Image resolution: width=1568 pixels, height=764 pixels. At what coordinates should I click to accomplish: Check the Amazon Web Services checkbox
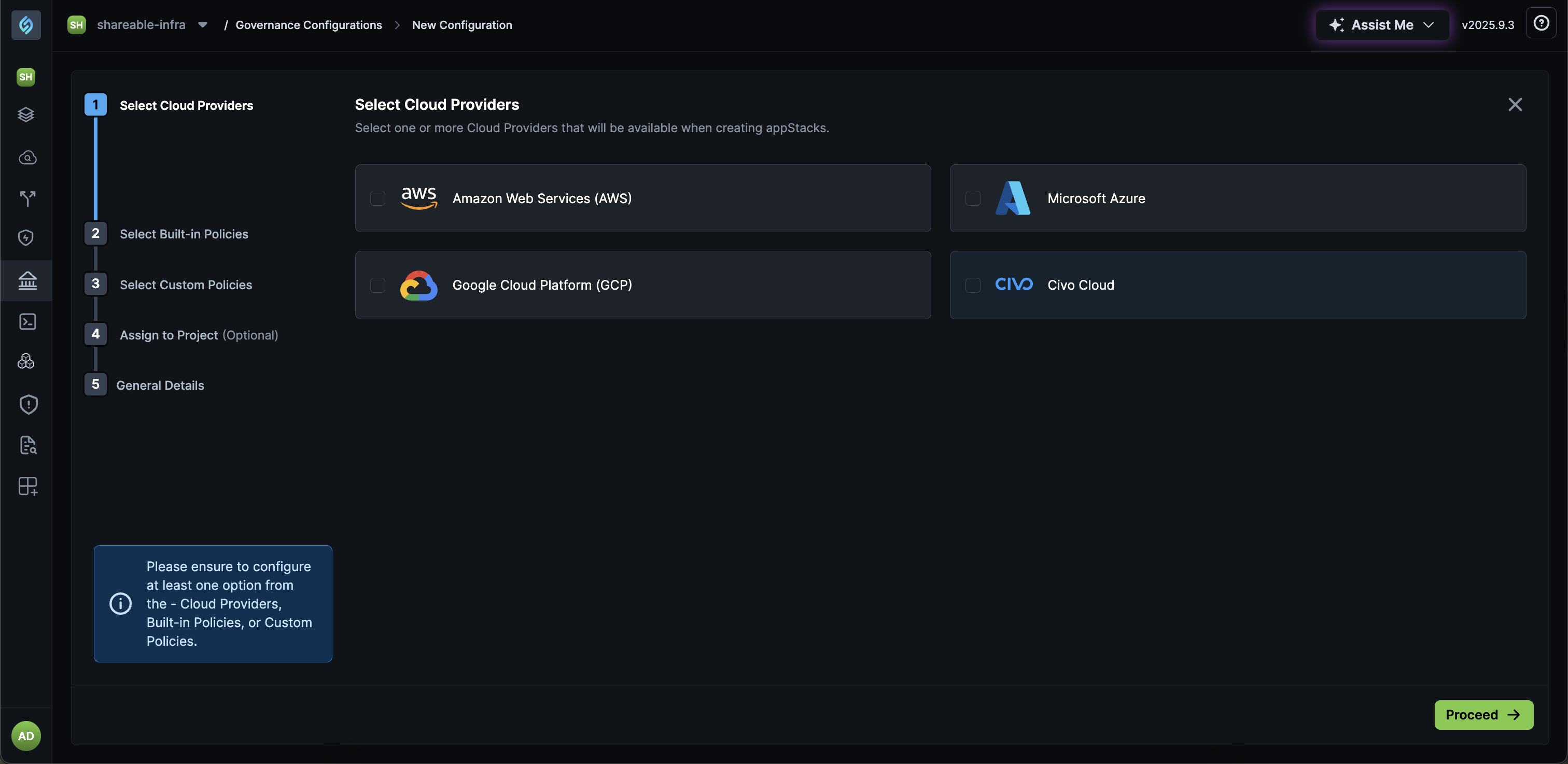click(377, 199)
